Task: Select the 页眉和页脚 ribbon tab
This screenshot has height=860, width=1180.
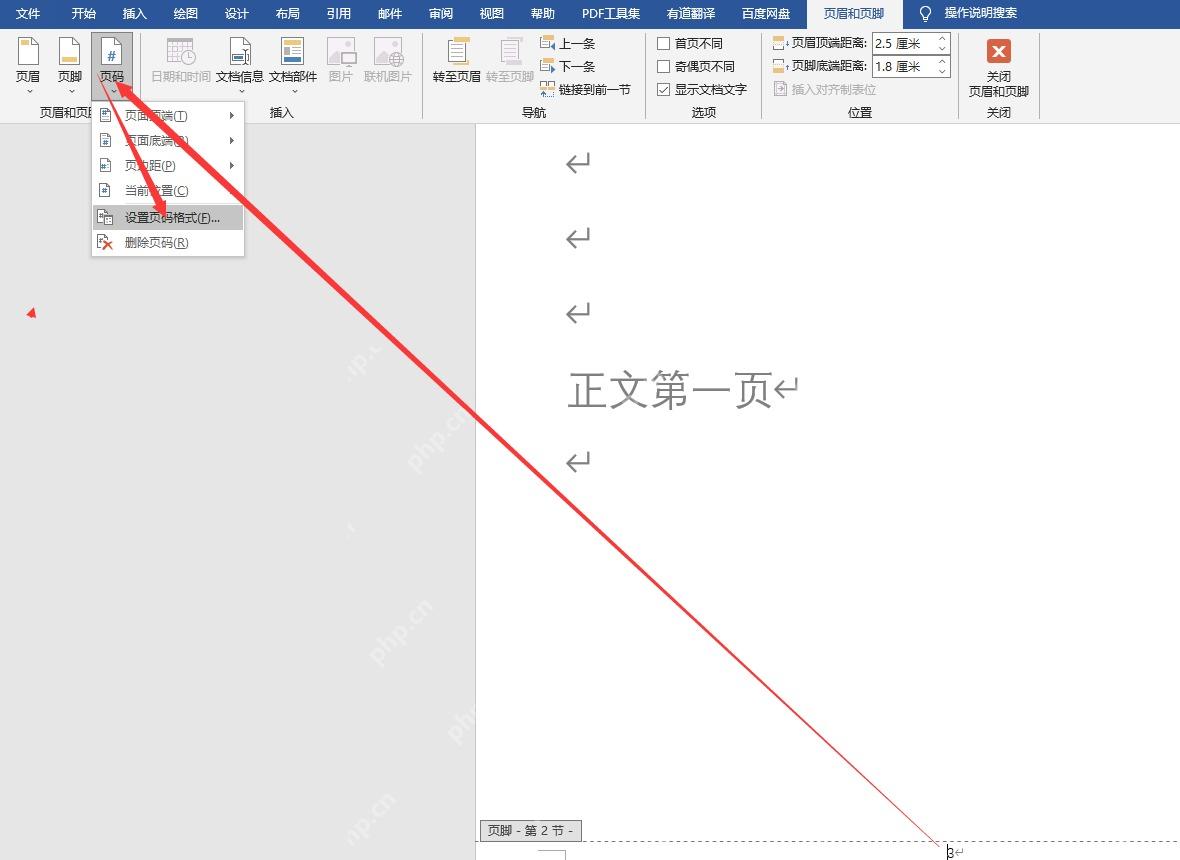Action: (x=853, y=14)
